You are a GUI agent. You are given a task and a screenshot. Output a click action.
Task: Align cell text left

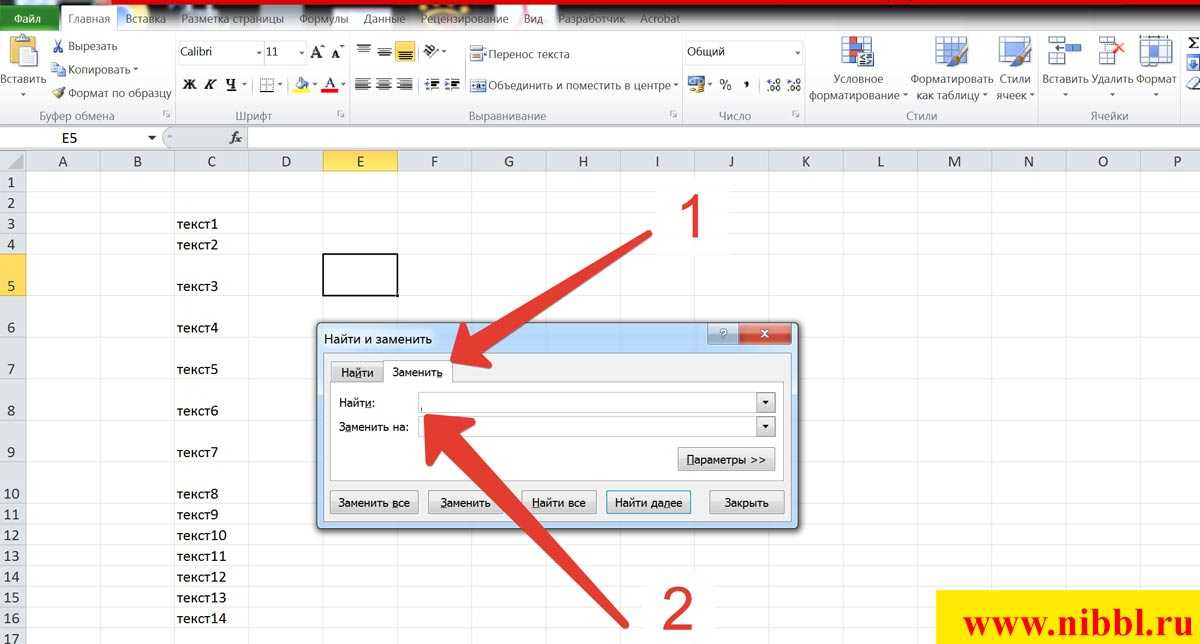coord(364,85)
